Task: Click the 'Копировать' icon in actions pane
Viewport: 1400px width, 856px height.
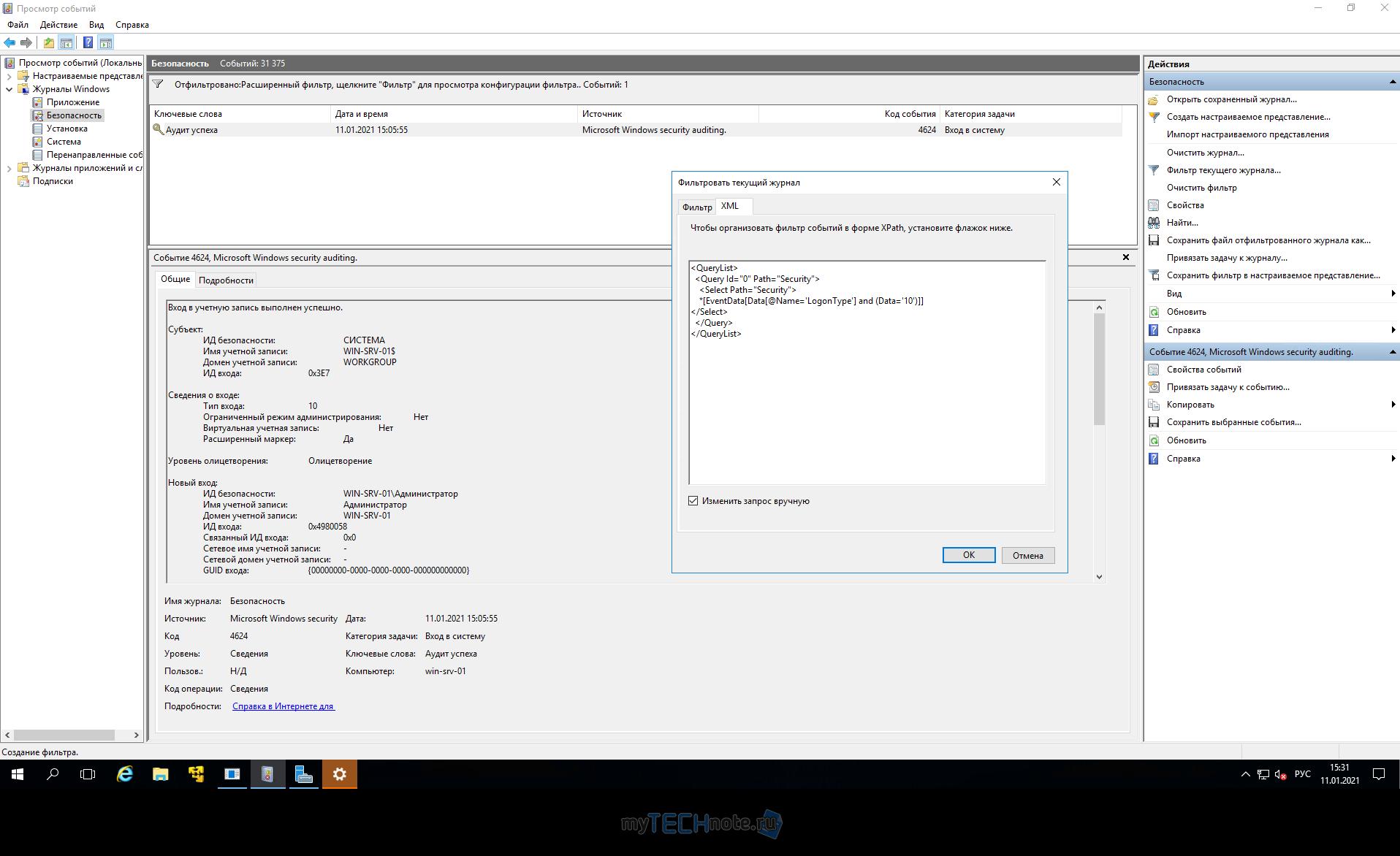Action: (x=1154, y=405)
